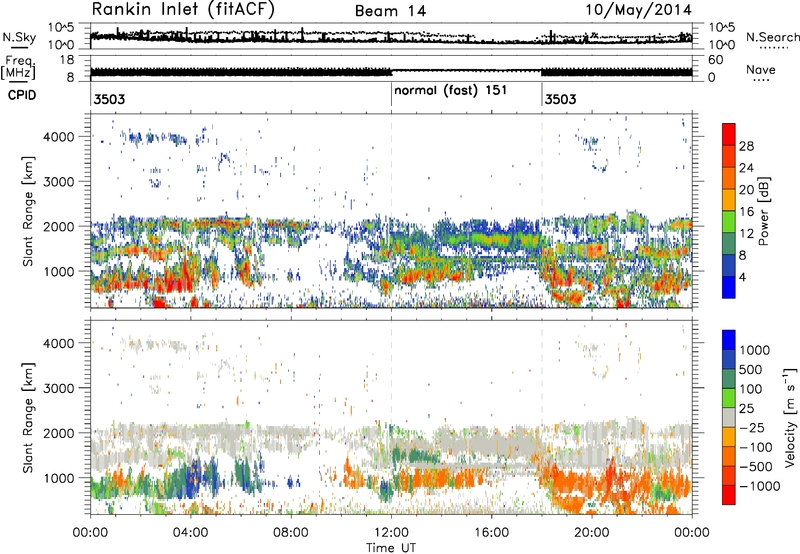The width and height of the screenshot is (800, 554).
Task: Pick the light green 12–16 dB Power swatch
Action: pos(729,222)
